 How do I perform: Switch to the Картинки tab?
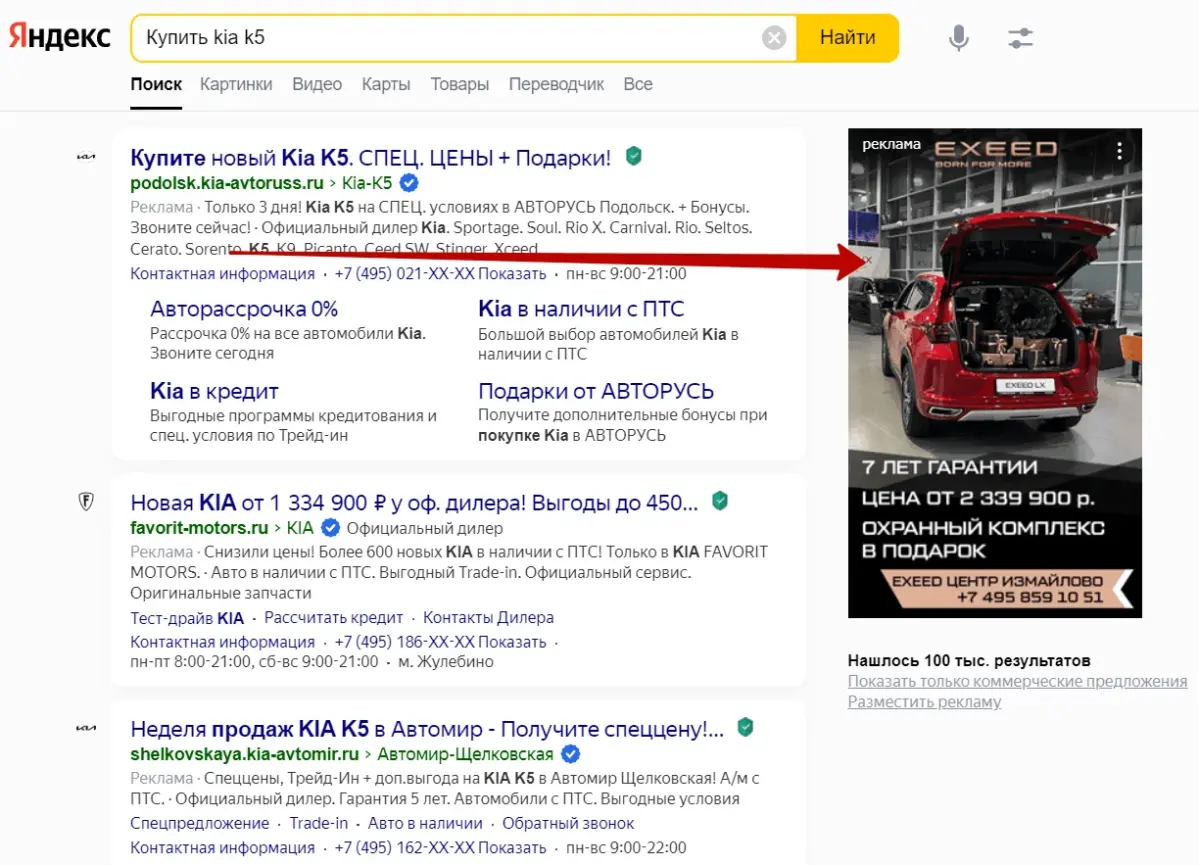[236, 84]
